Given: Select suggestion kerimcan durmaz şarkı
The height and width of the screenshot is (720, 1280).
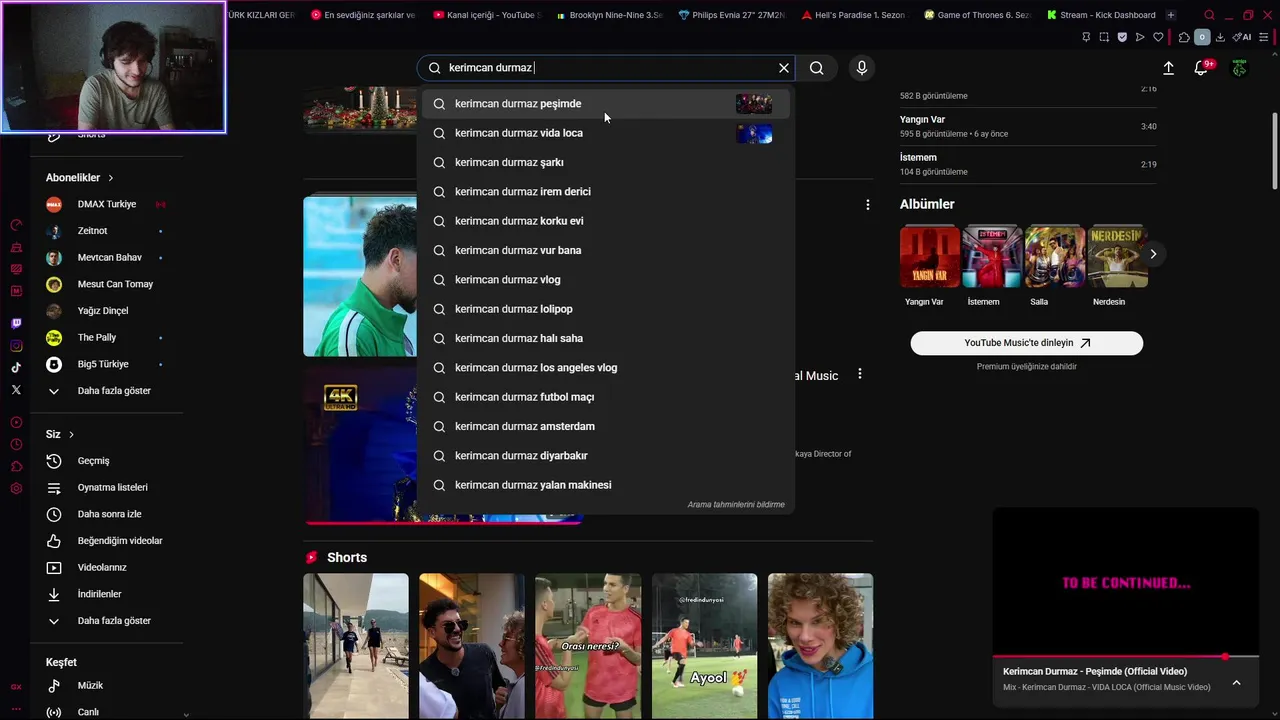Looking at the screenshot, I should [605, 162].
